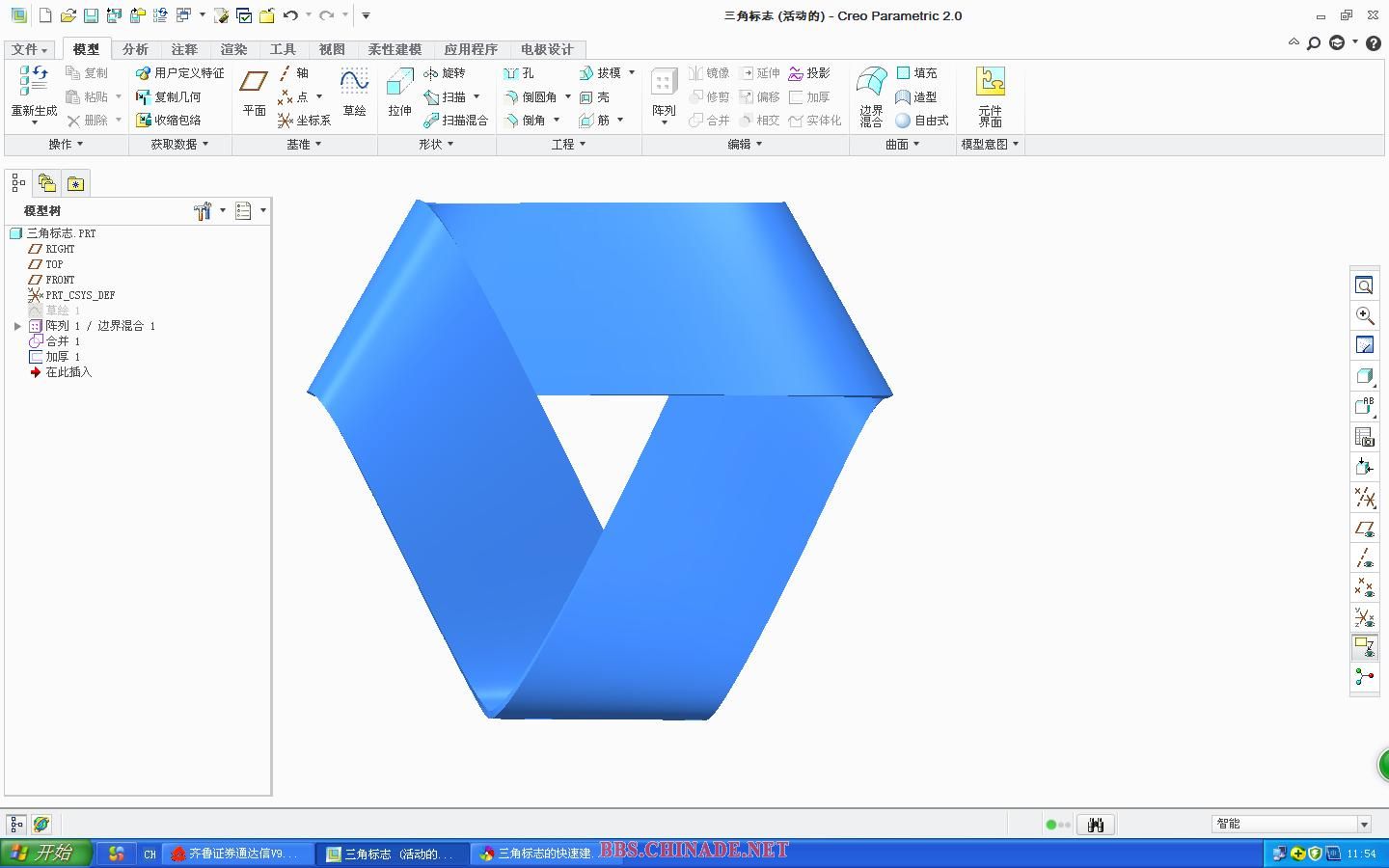1389x868 pixels.
Task: Click the Fill (填充) surface tool
Action: [916, 73]
